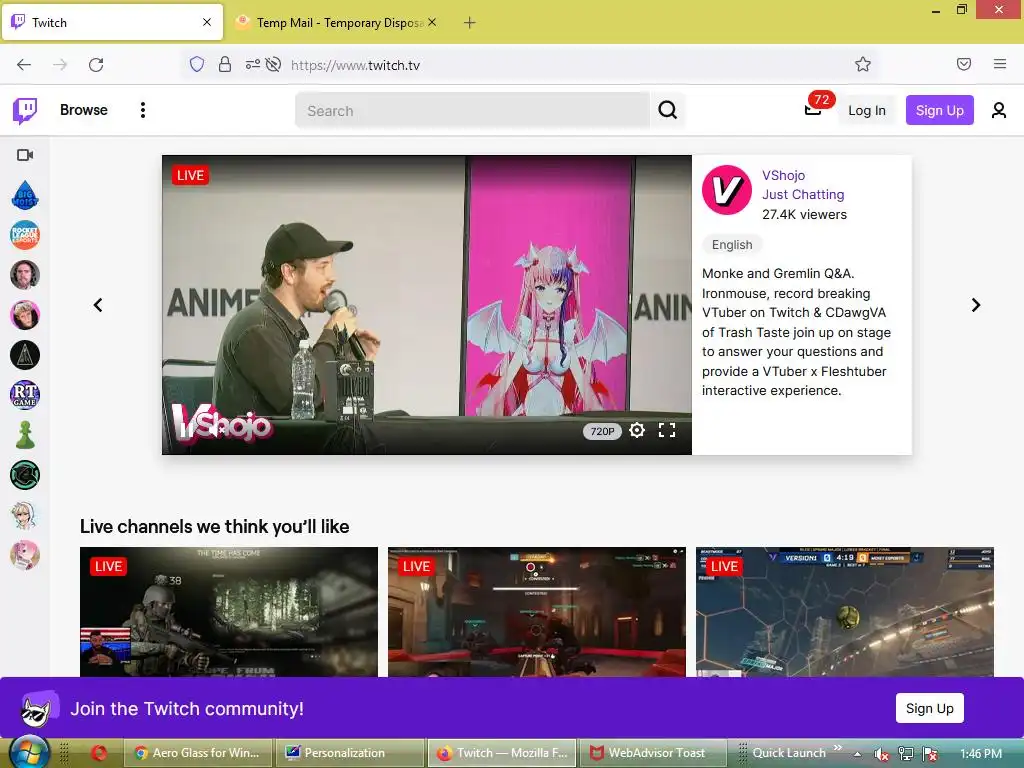This screenshot has height=768, width=1024.
Task: Open the Rocket League live stream thumbnail
Action: pyautogui.click(x=844, y=612)
